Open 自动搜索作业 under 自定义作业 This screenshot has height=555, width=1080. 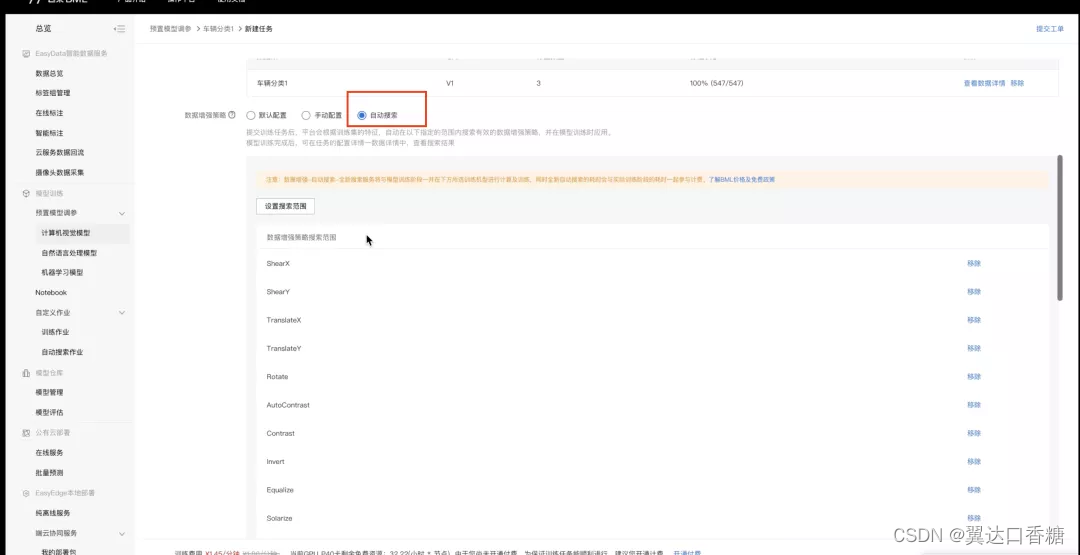coord(62,352)
